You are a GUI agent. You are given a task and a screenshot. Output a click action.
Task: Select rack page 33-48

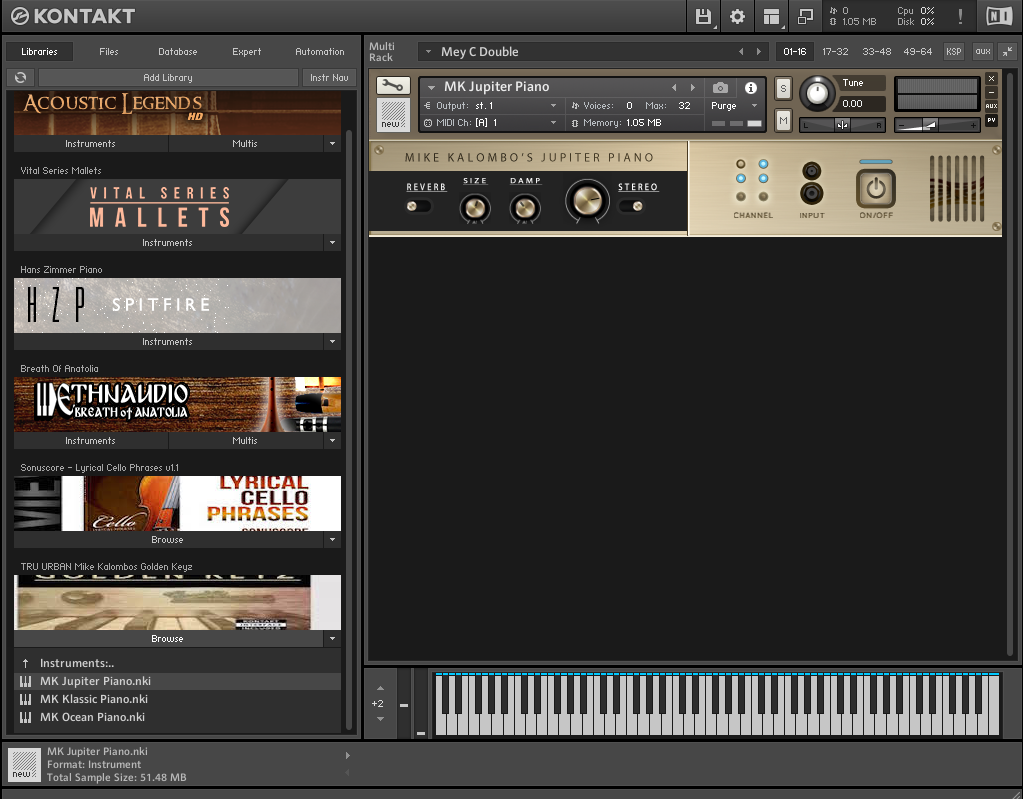click(x=876, y=52)
